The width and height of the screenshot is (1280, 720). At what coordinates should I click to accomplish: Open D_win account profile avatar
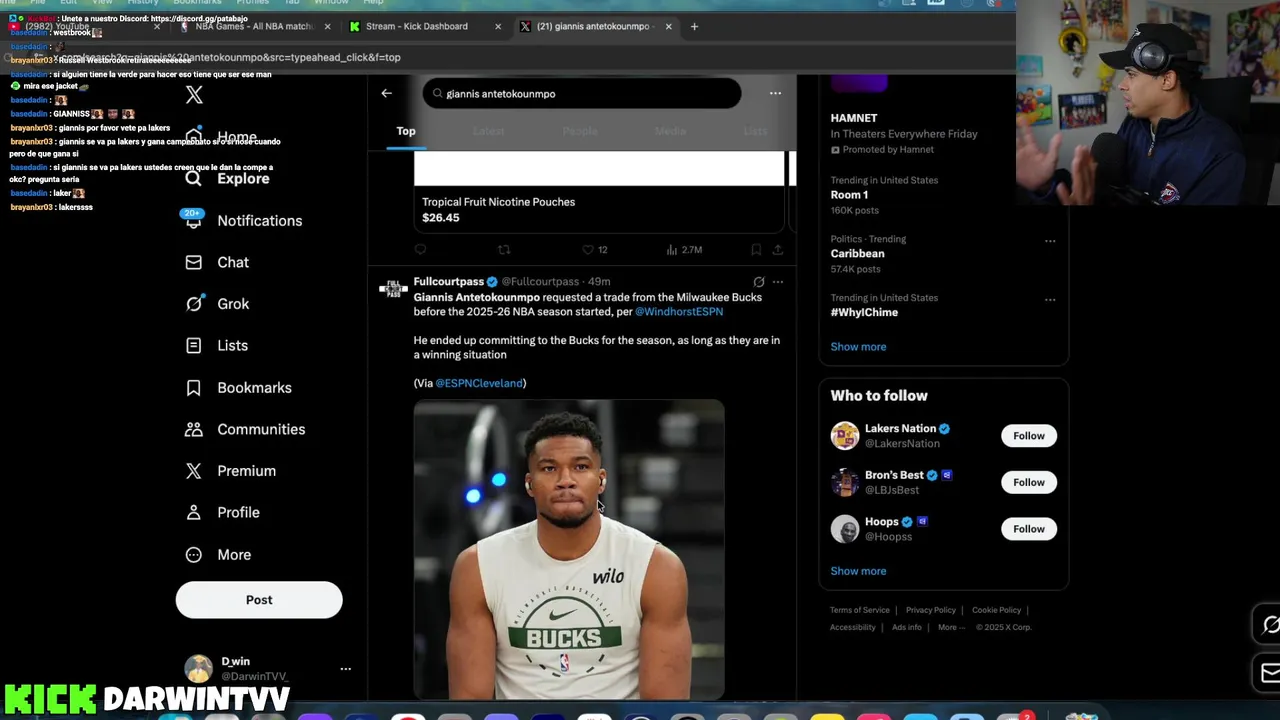(x=199, y=669)
